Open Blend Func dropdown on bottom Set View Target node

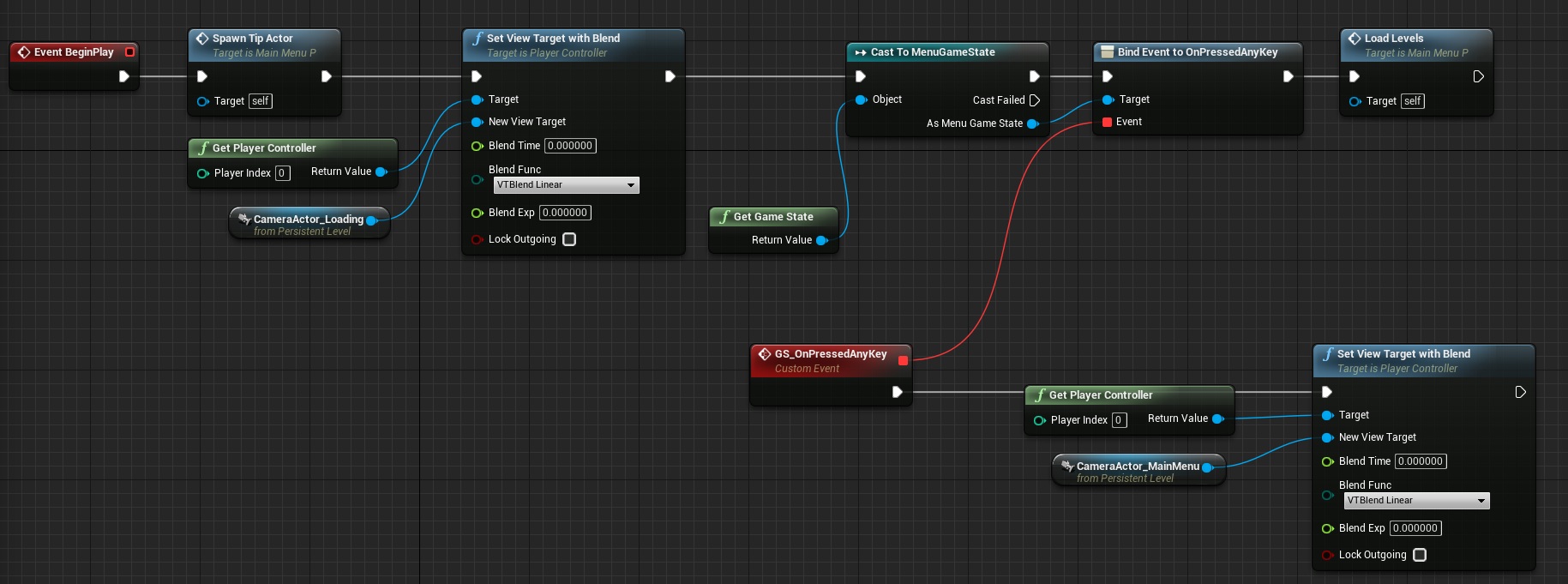[1417, 501]
